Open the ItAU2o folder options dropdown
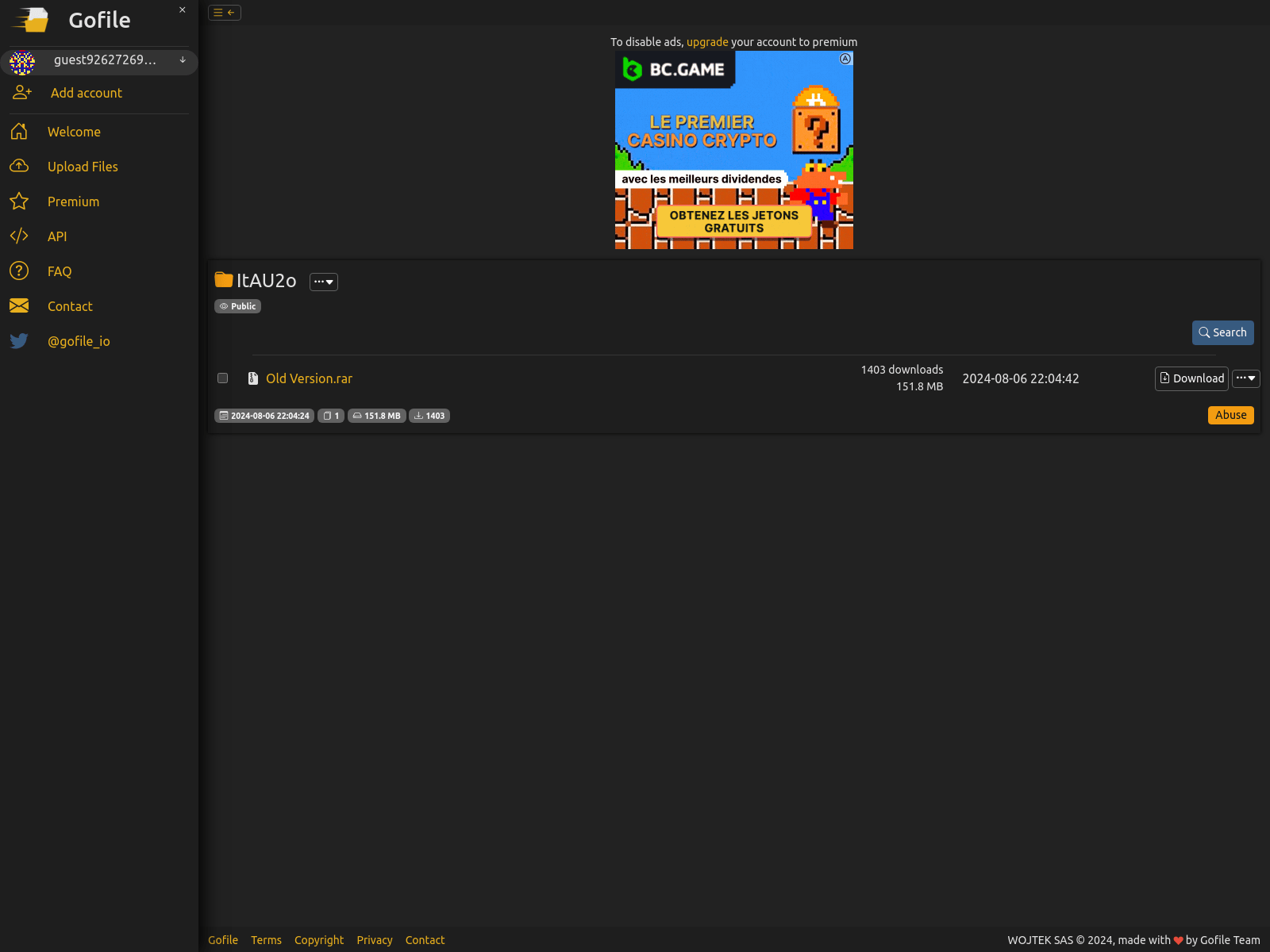 [324, 282]
